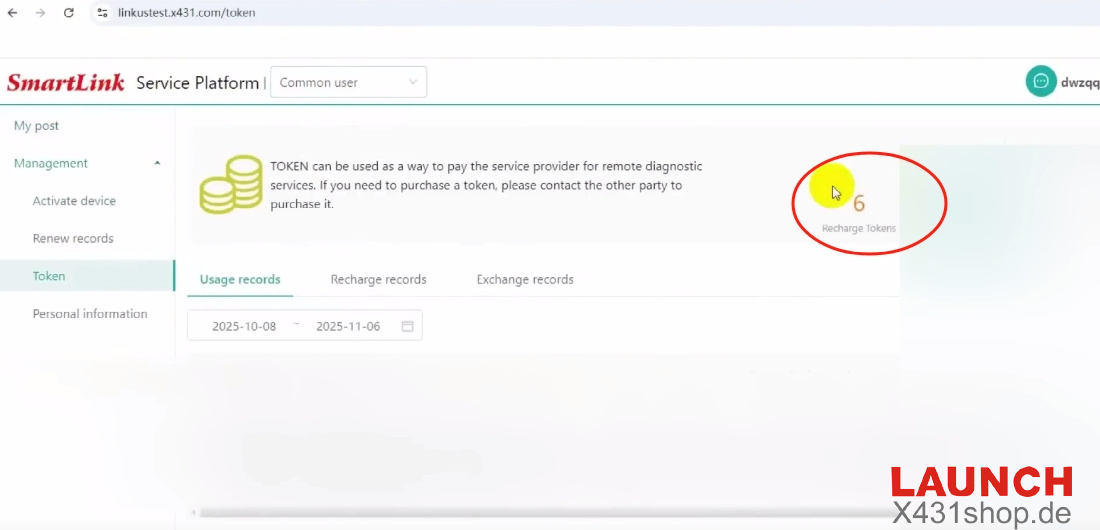Click the end date field 2025-11-06
Screen dimensions: 1100x530
click(348, 326)
